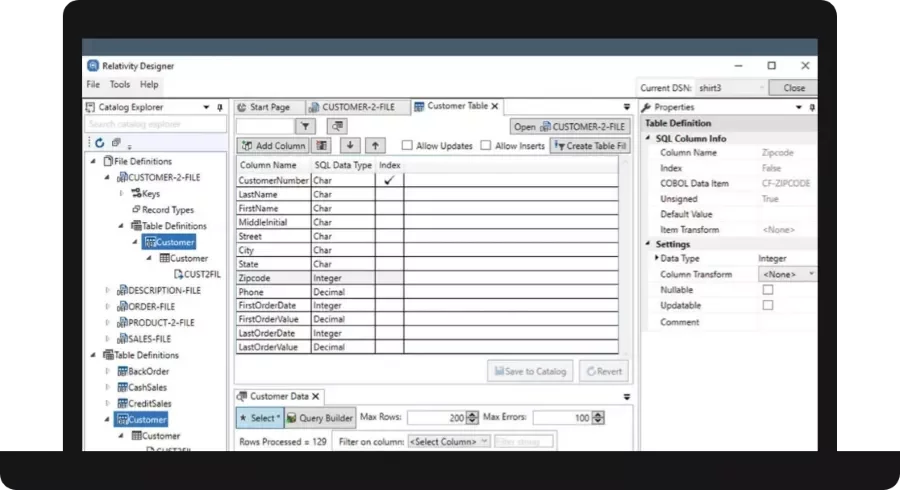Screen dimensions: 900x490
Task: Move column up with the up arrow icon
Action: [375, 146]
